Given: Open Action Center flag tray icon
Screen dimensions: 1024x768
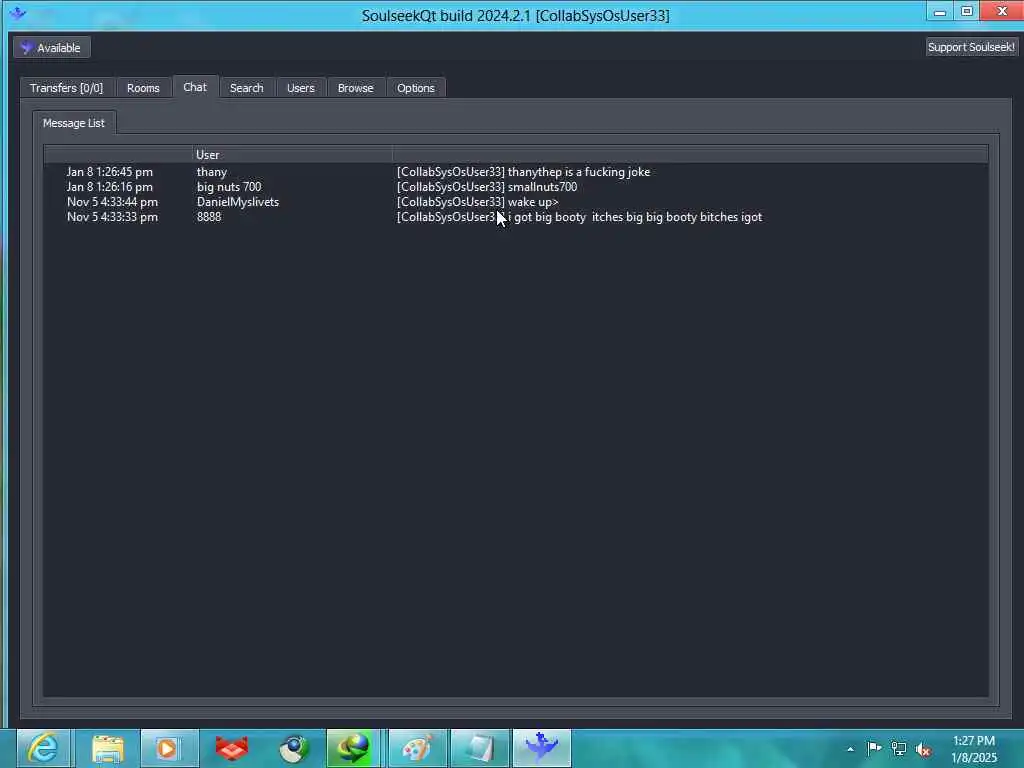Looking at the screenshot, I should [874, 748].
